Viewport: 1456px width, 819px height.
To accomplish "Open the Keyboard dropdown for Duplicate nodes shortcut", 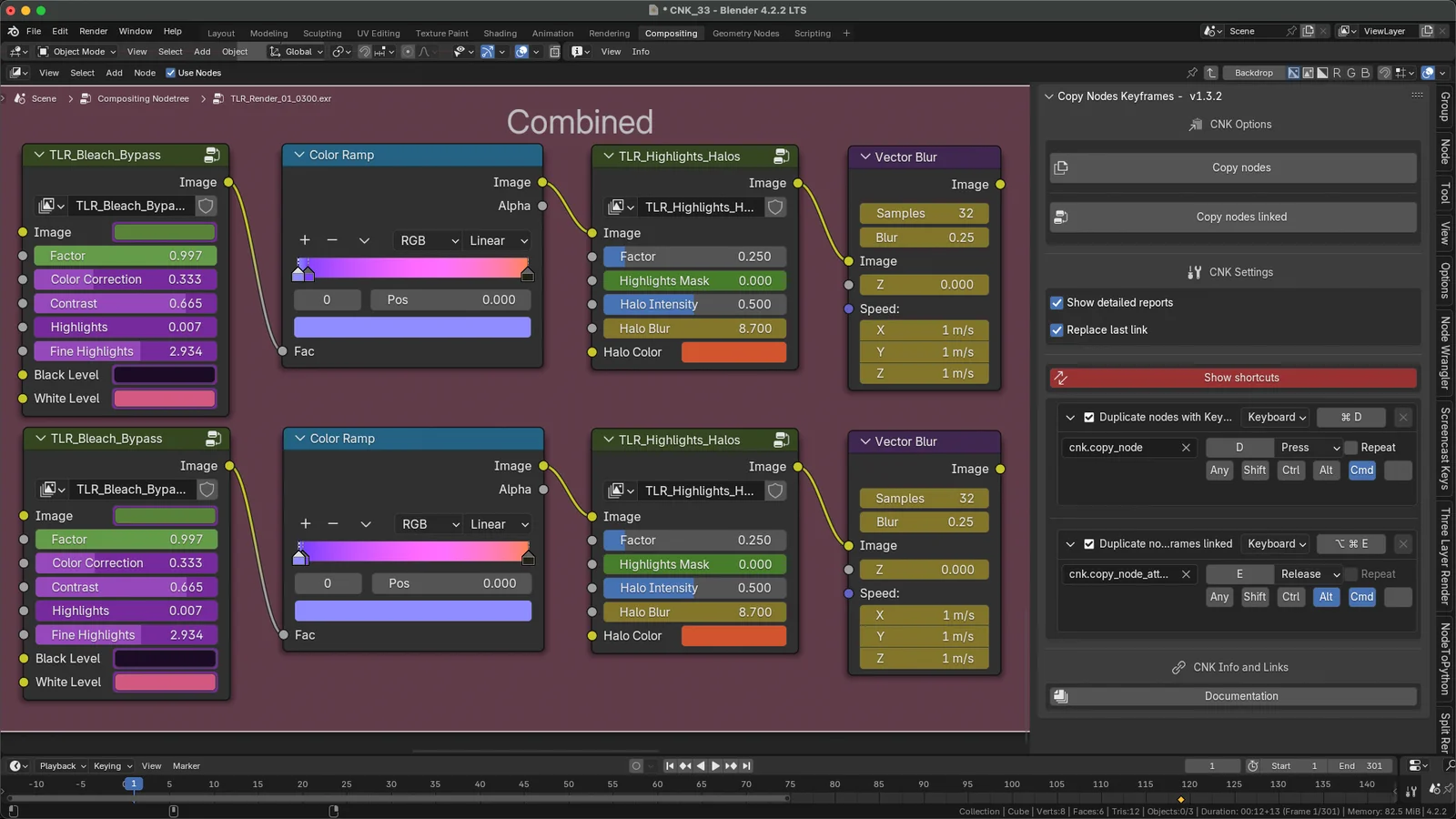I will (1274, 417).
